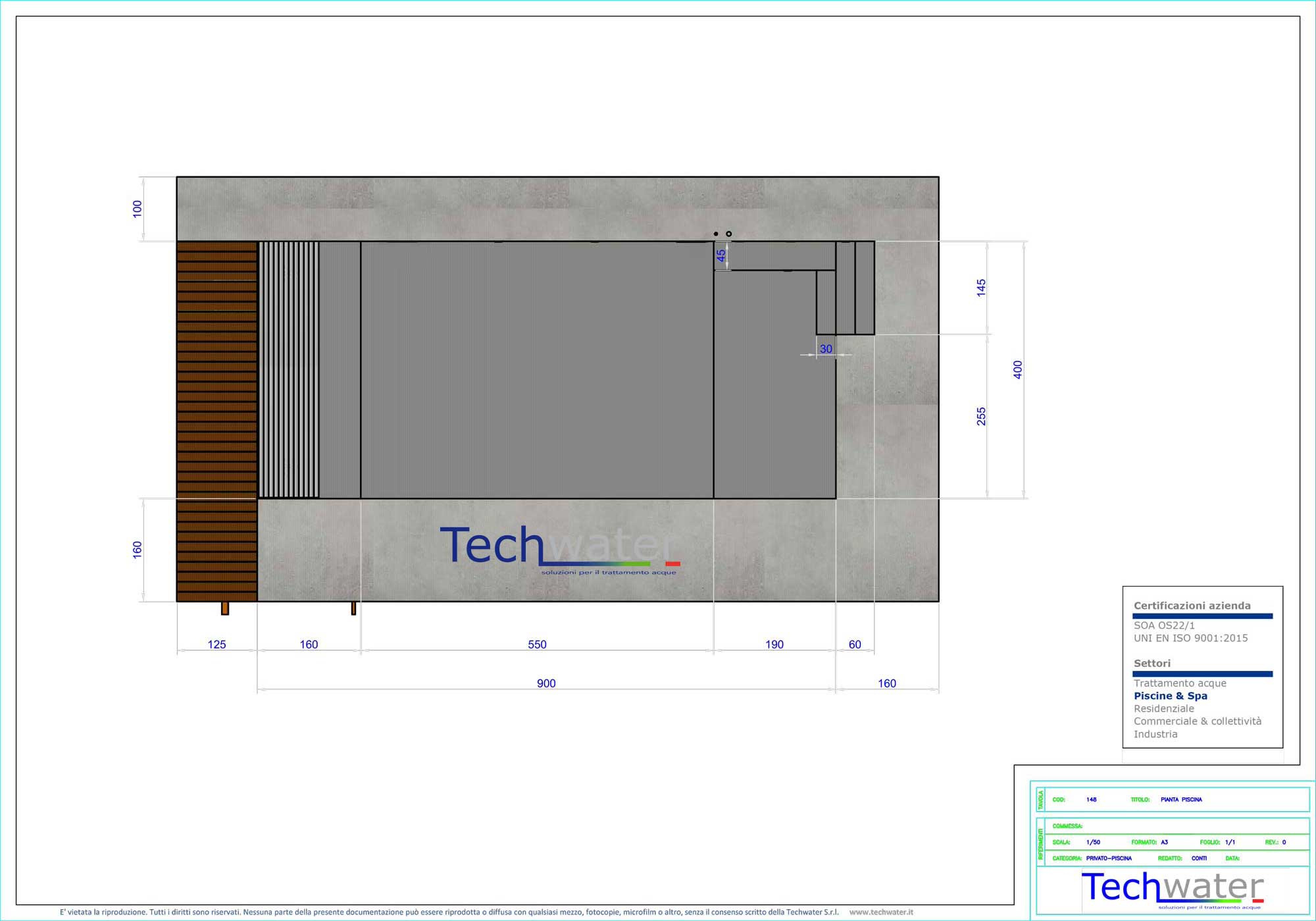This screenshot has height=921, width=1316.
Task: Select the "30" step dimension label
Action: 826,349
